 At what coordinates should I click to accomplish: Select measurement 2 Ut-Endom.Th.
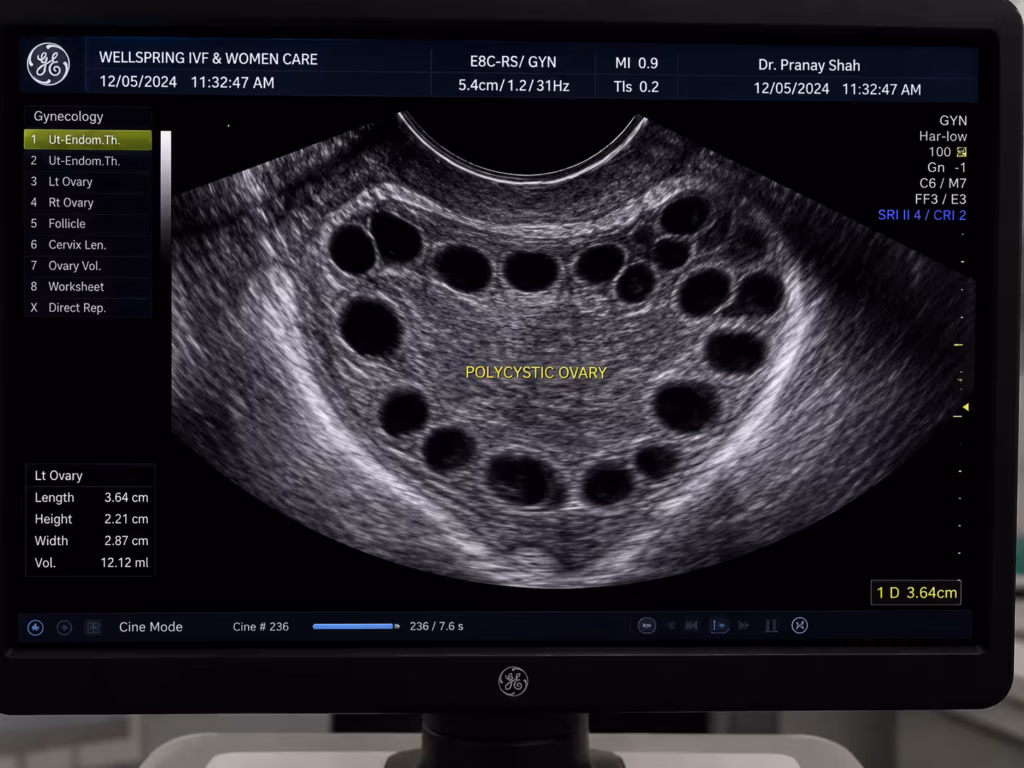coord(88,161)
